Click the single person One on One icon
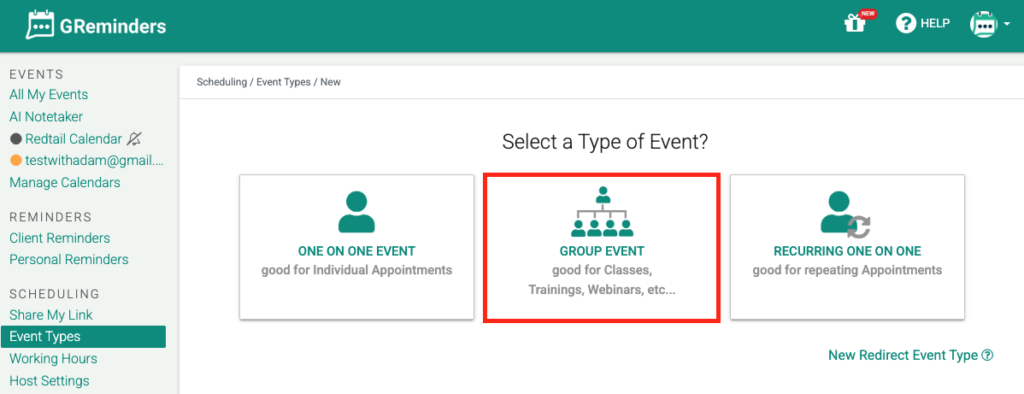1024x394 pixels. pos(357,211)
